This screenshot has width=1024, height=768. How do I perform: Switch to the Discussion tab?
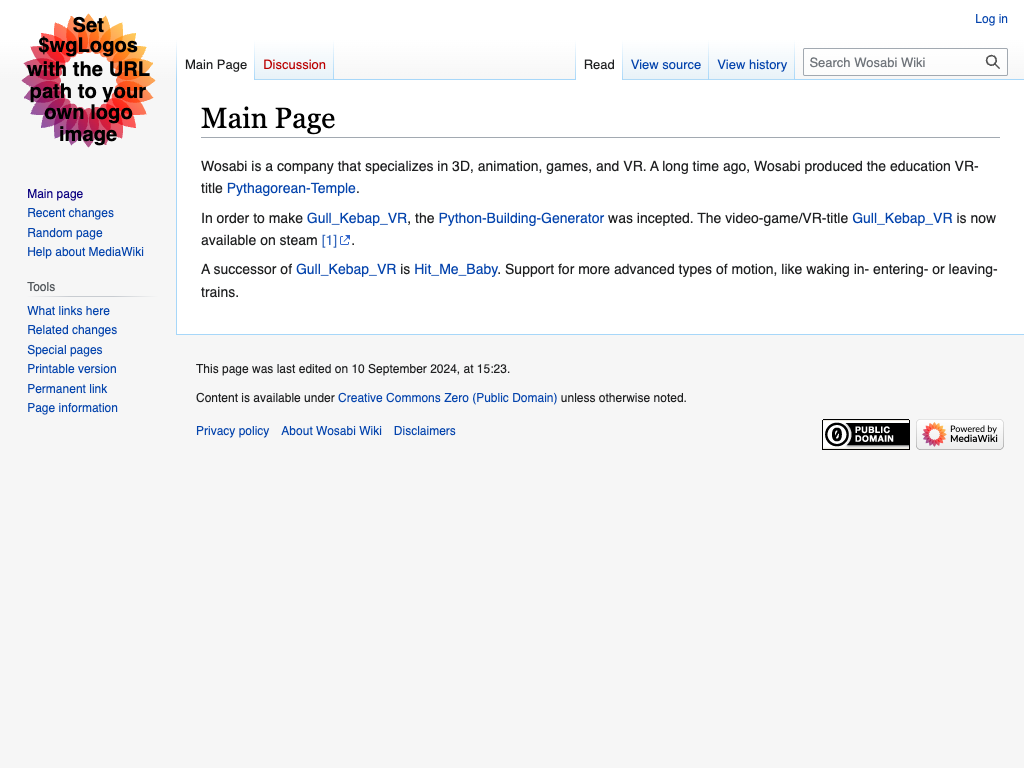tap(294, 64)
